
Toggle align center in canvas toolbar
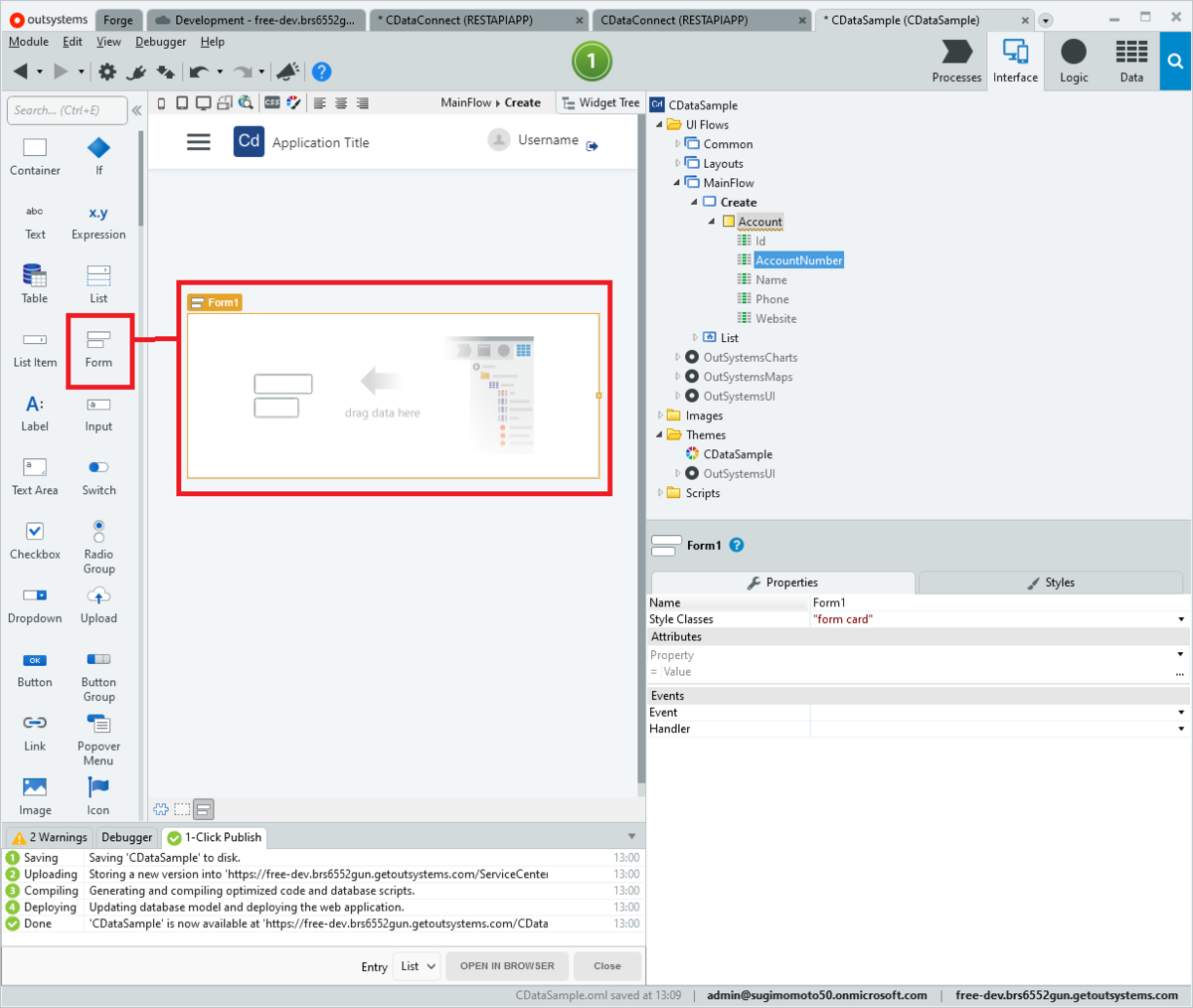(341, 102)
